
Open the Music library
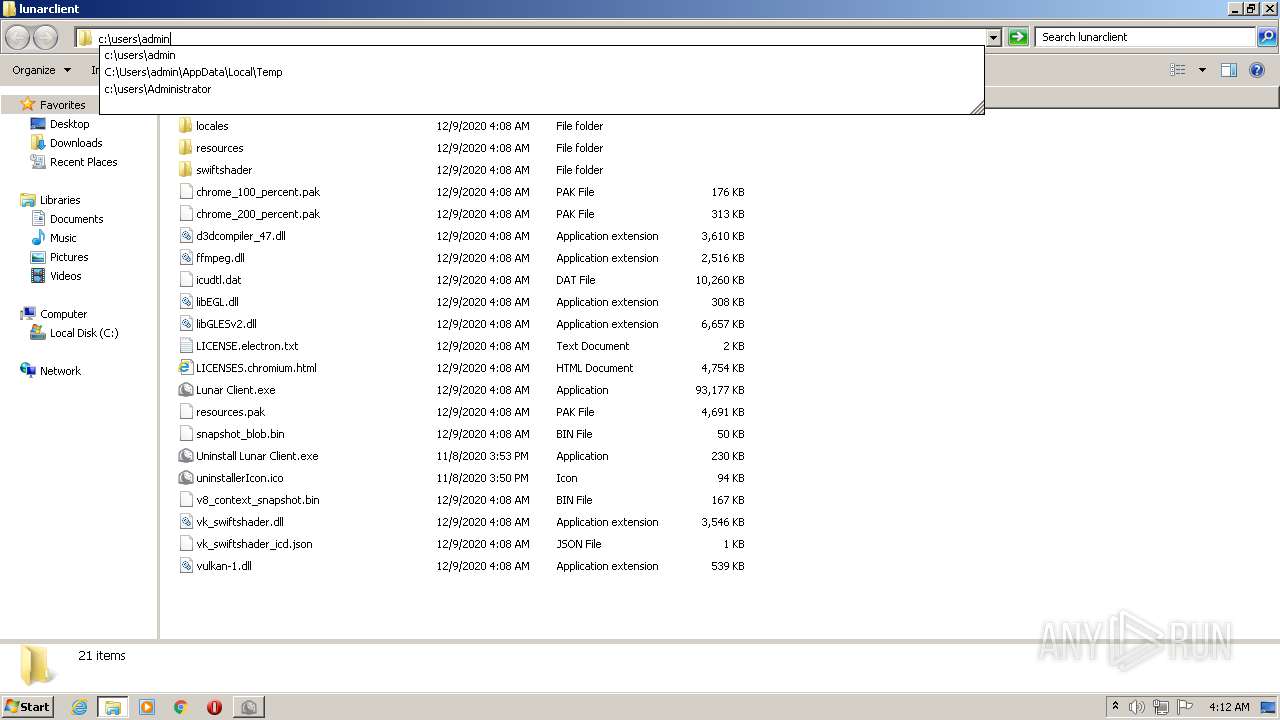coord(63,238)
